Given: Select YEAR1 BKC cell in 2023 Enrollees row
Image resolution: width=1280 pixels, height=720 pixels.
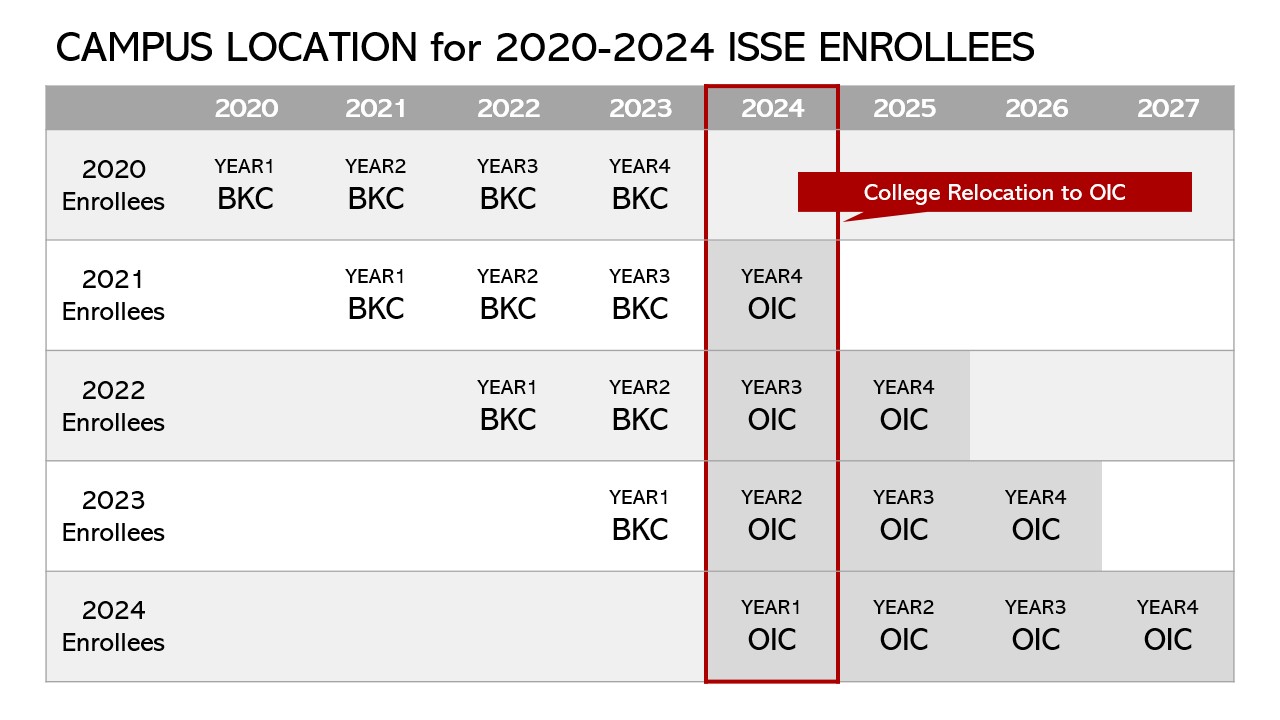Looking at the screenshot, I should [640, 516].
